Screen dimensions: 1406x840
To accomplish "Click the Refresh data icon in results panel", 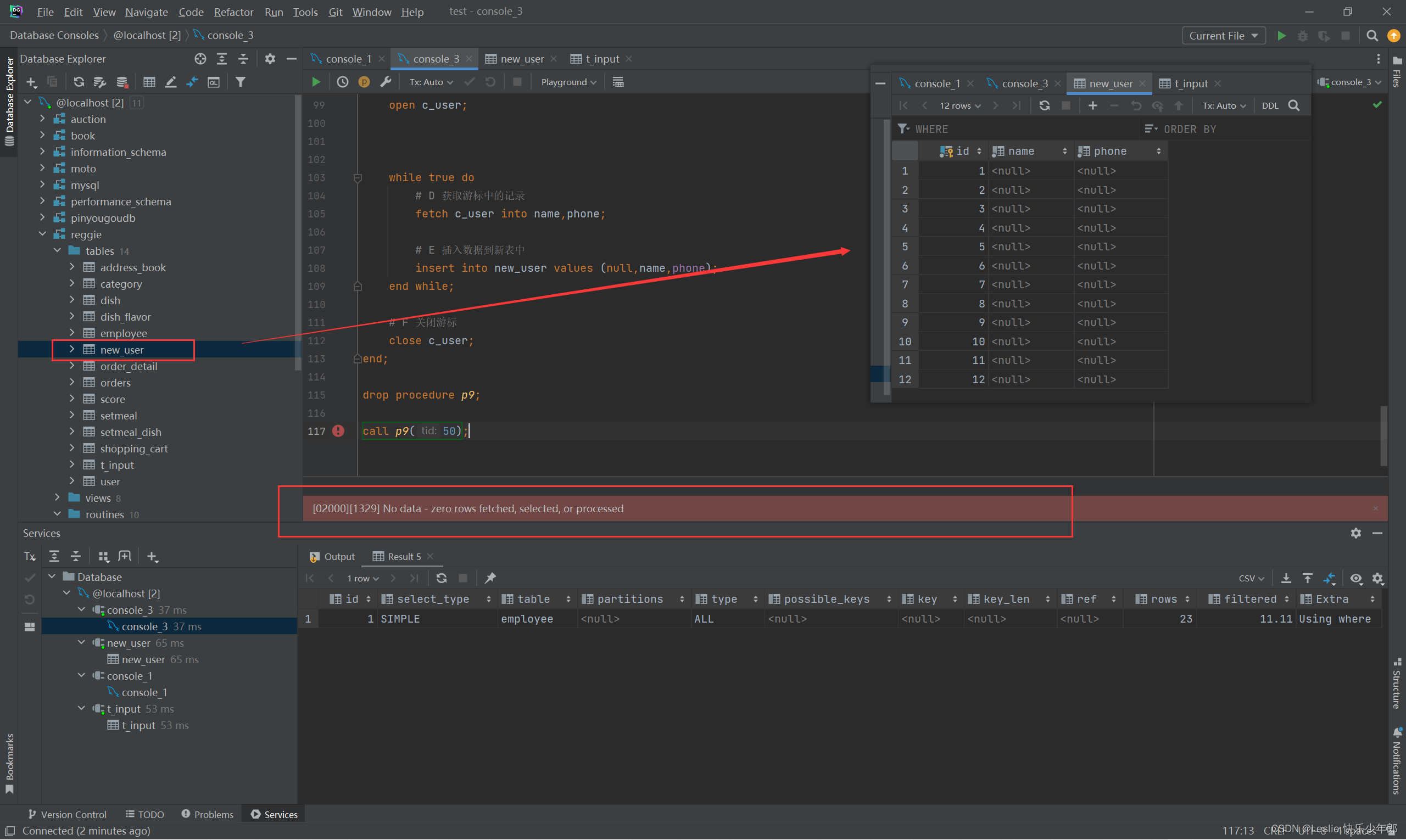I will pos(441,578).
